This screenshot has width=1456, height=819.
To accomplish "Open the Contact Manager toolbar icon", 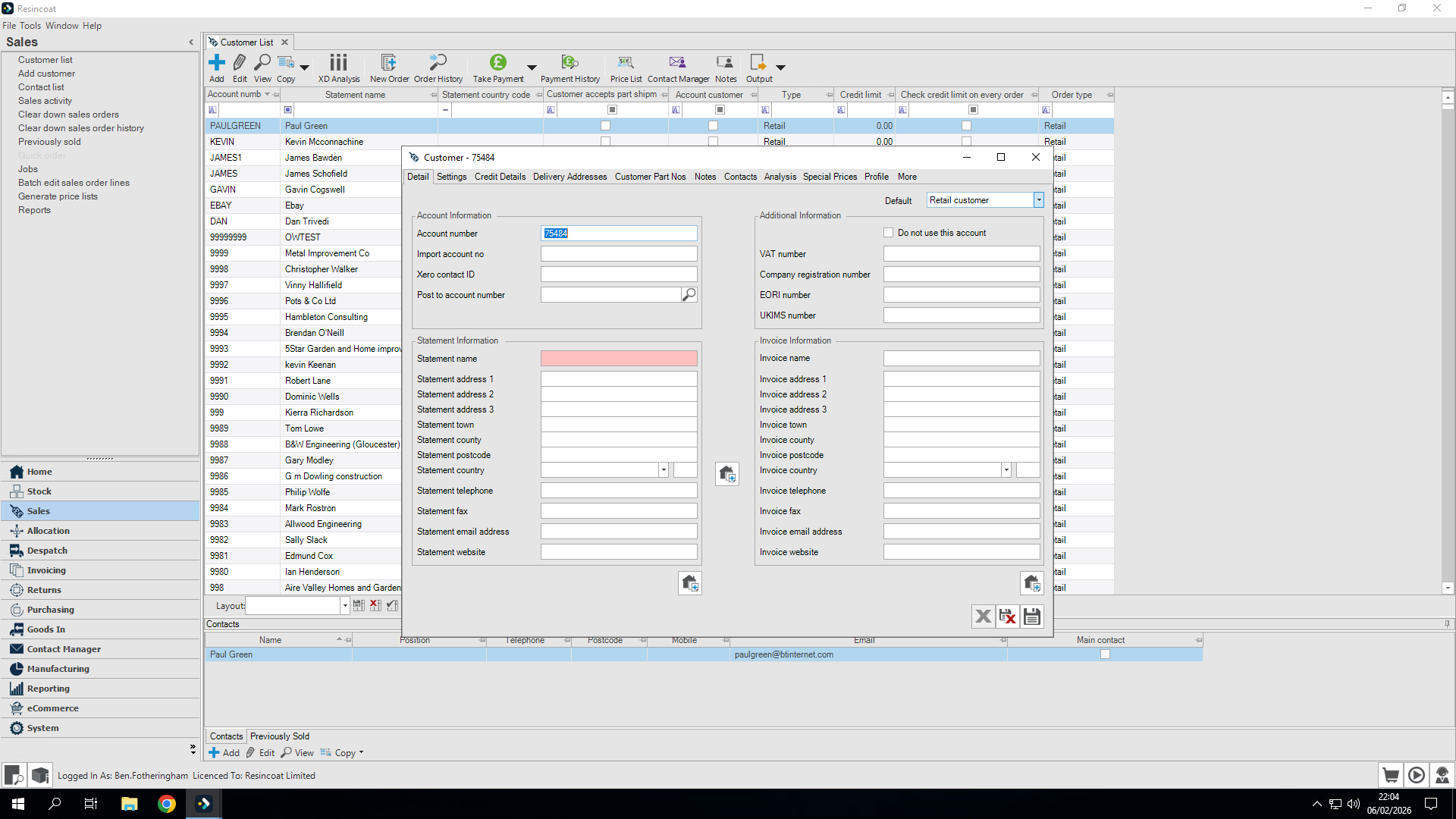I will [677, 63].
